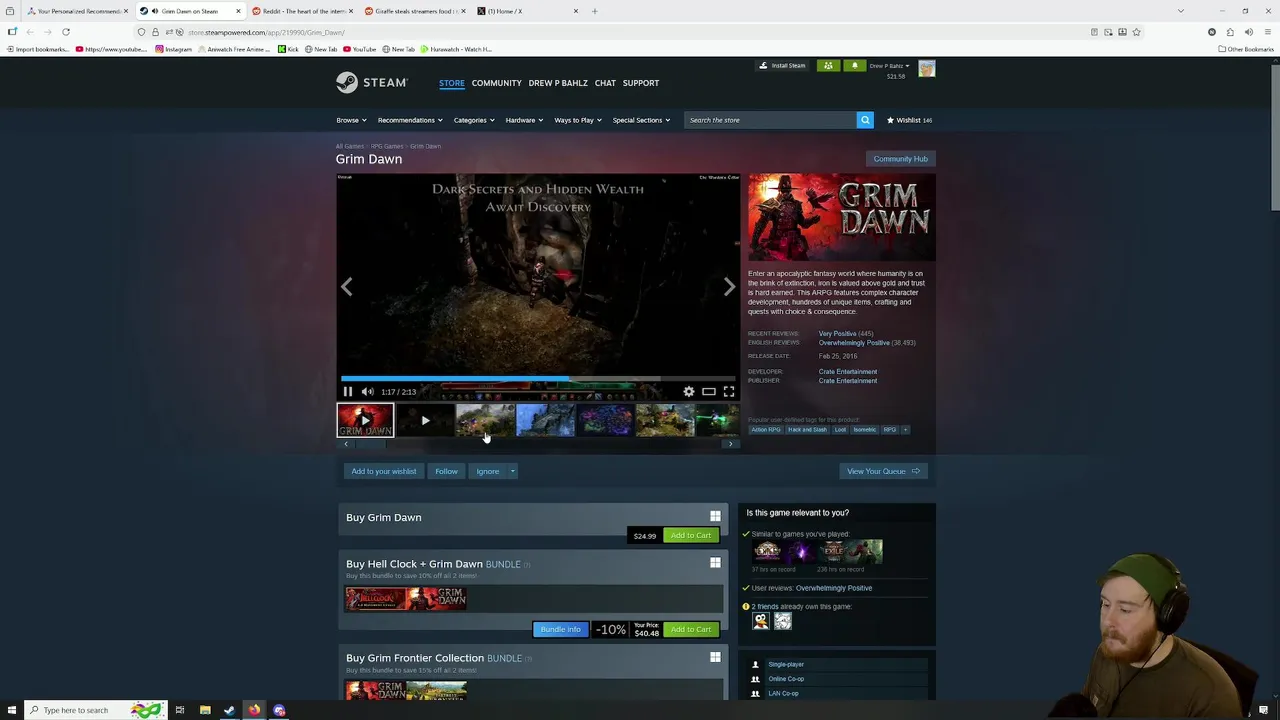Expand the Drew P Bahlz account dropdown
Image resolution: width=1280 pixels, height=720 pixels.
[x=889, y=66]
